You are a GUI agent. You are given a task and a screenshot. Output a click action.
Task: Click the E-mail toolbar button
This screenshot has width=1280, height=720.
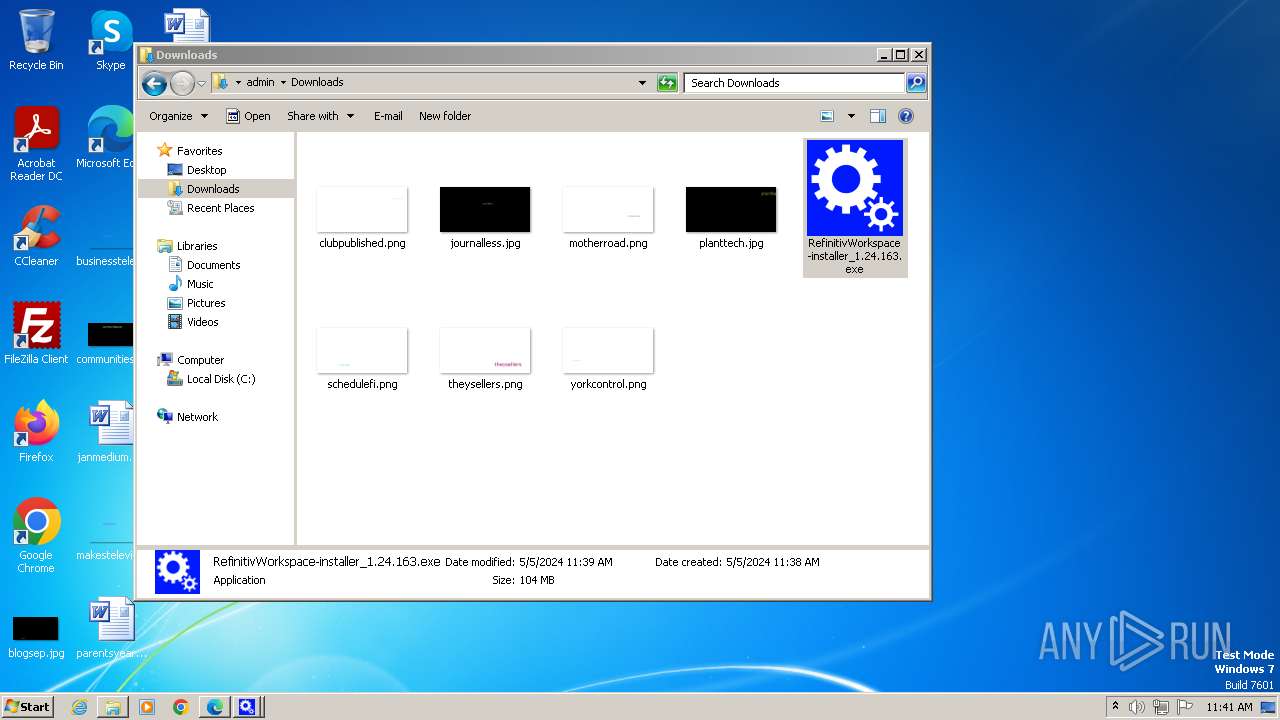coord(388,116)
